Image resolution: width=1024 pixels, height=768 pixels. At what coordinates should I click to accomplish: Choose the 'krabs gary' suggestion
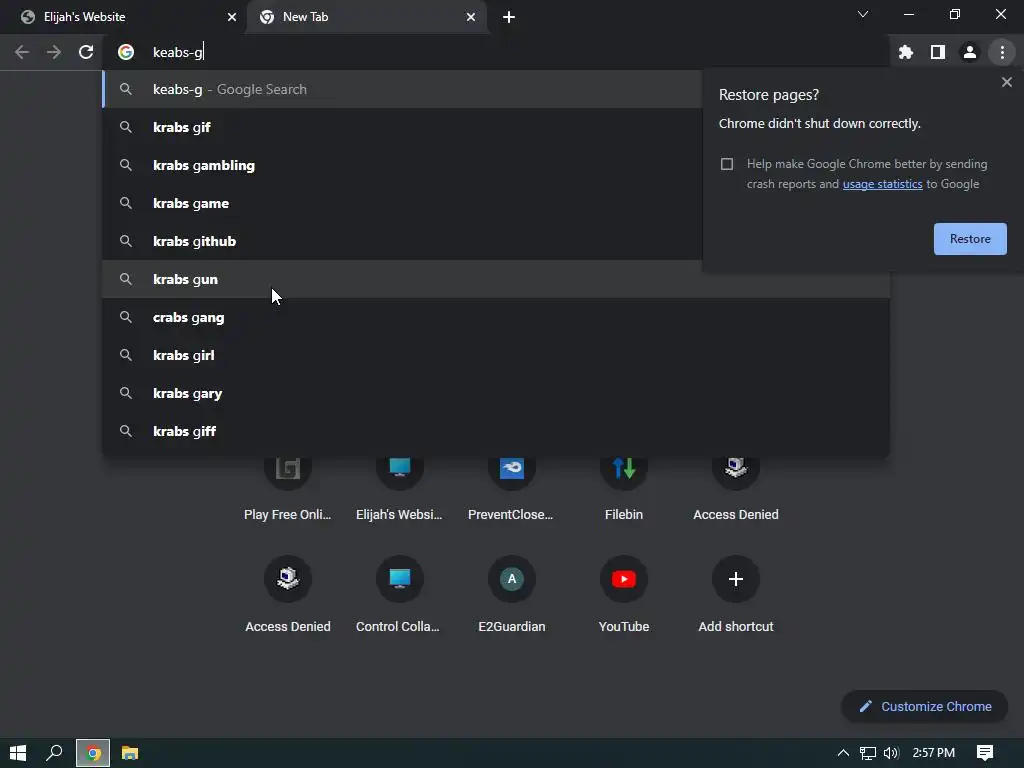click(496, 393)
